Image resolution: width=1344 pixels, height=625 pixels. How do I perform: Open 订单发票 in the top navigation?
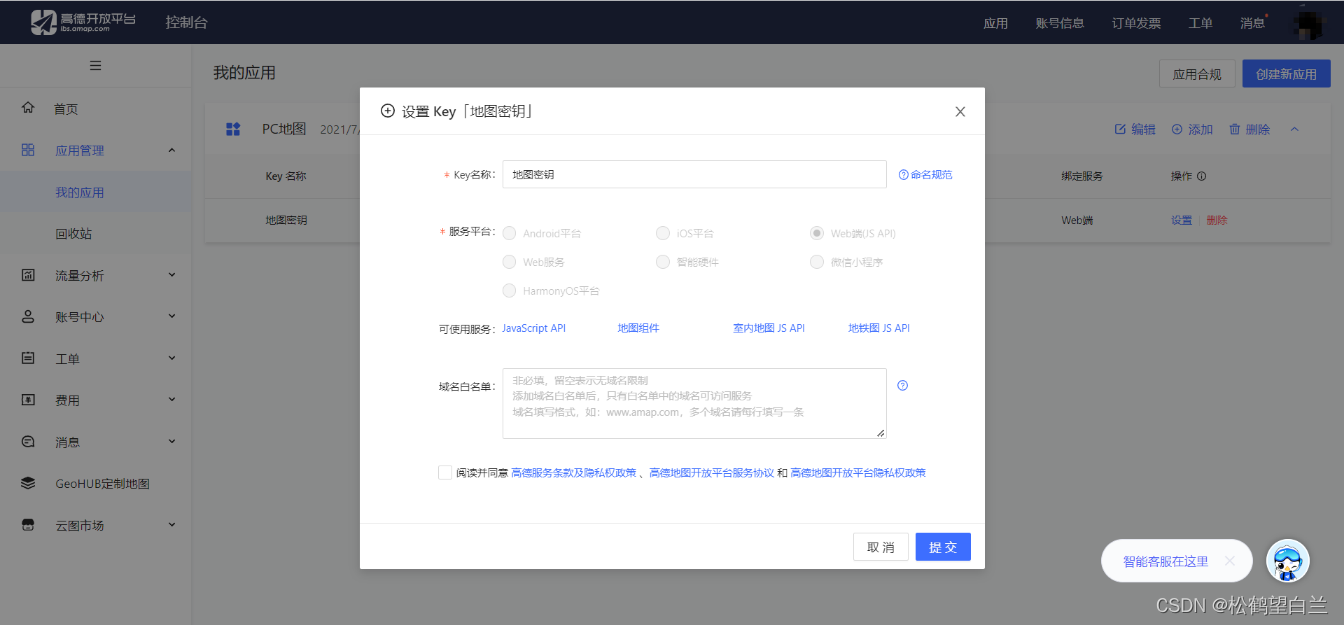pyautogui.click(x=1136, y=23)
